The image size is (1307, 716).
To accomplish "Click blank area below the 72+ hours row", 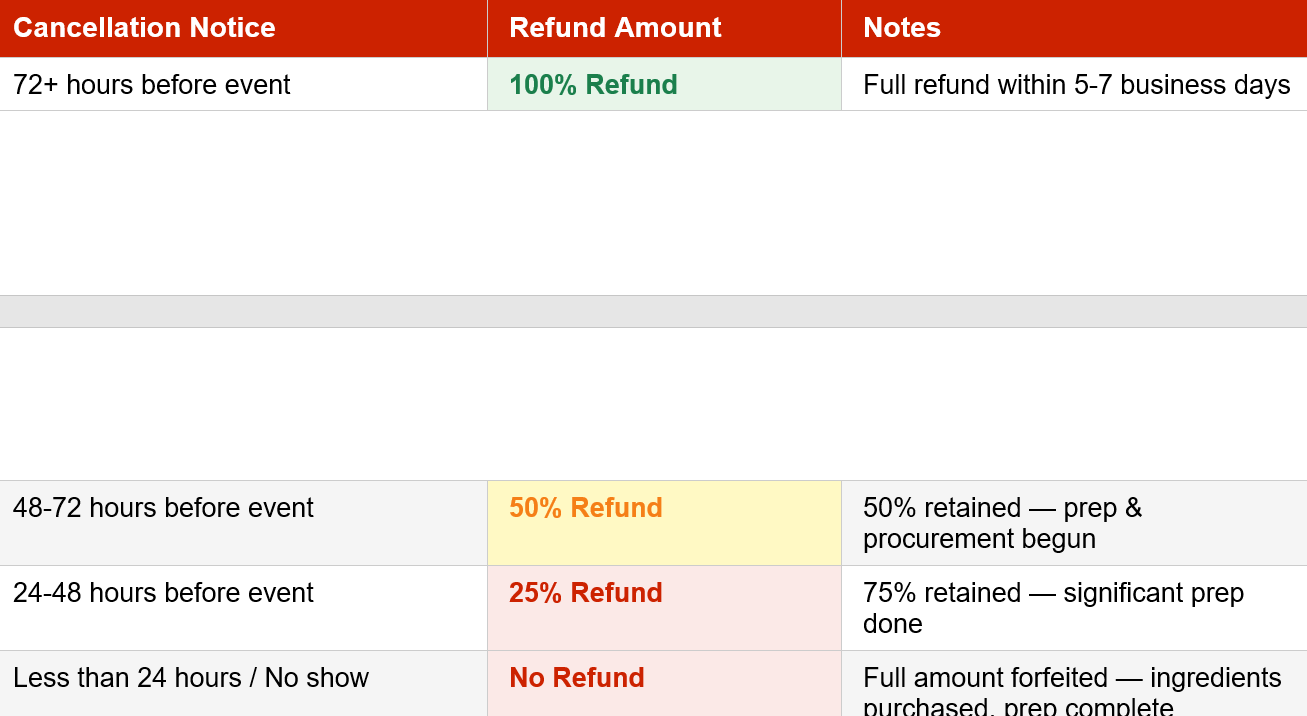I will pyautogui.click(x=653, y=203).
